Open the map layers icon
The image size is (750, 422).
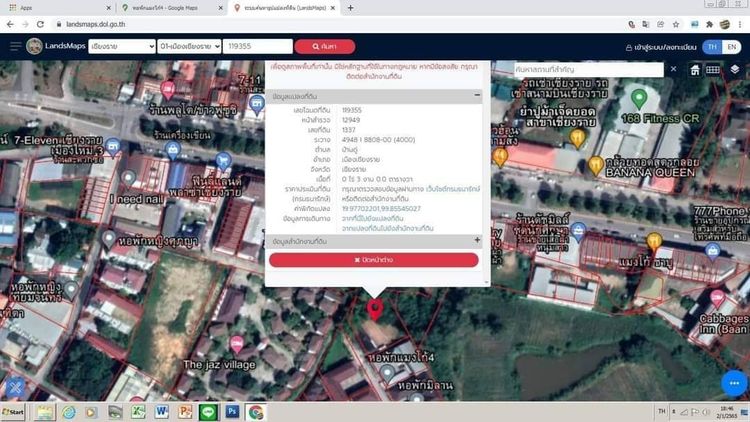click(x=735, y=70)
